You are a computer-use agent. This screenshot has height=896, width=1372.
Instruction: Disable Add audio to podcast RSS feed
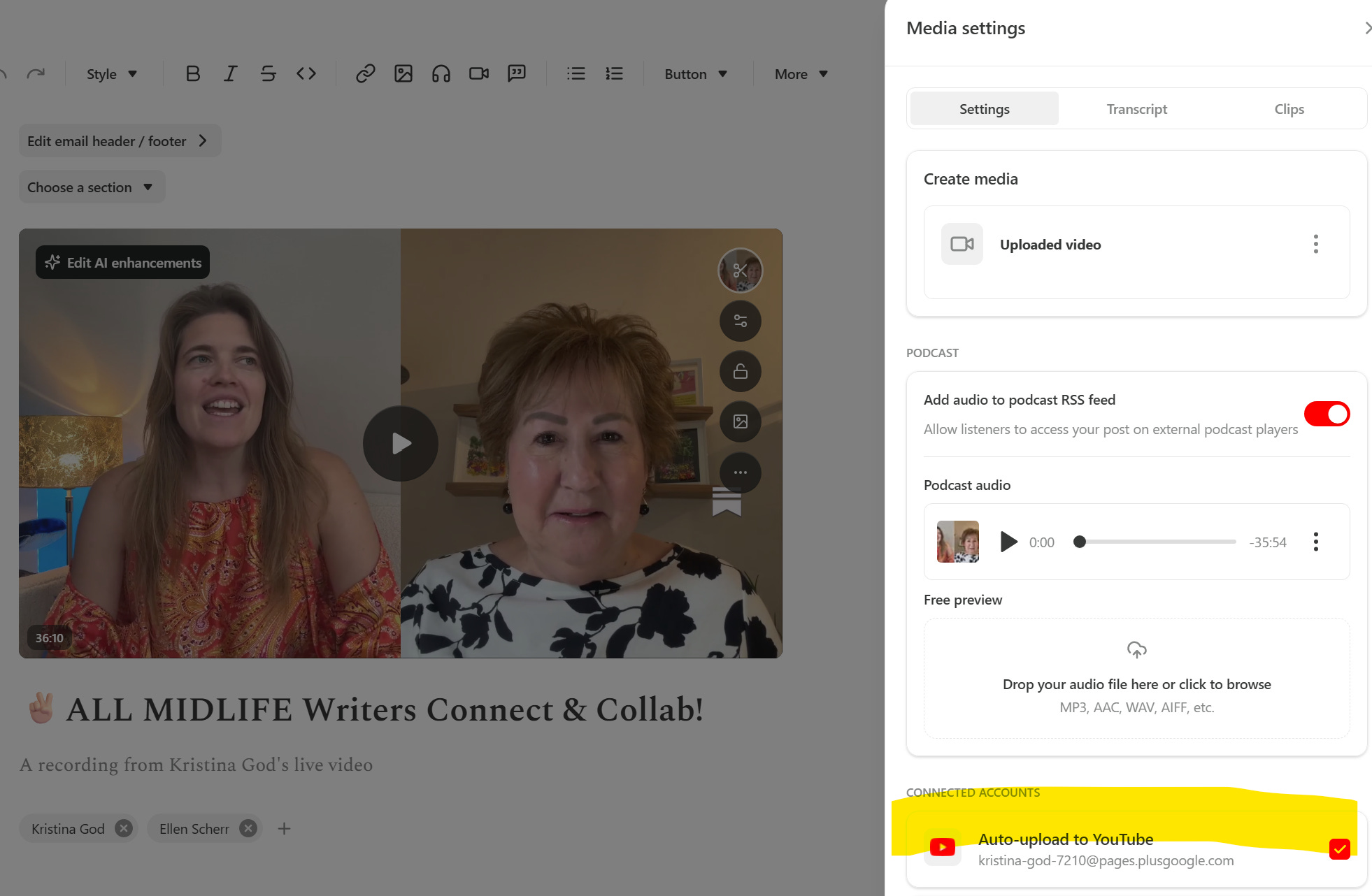[1326, 414]
